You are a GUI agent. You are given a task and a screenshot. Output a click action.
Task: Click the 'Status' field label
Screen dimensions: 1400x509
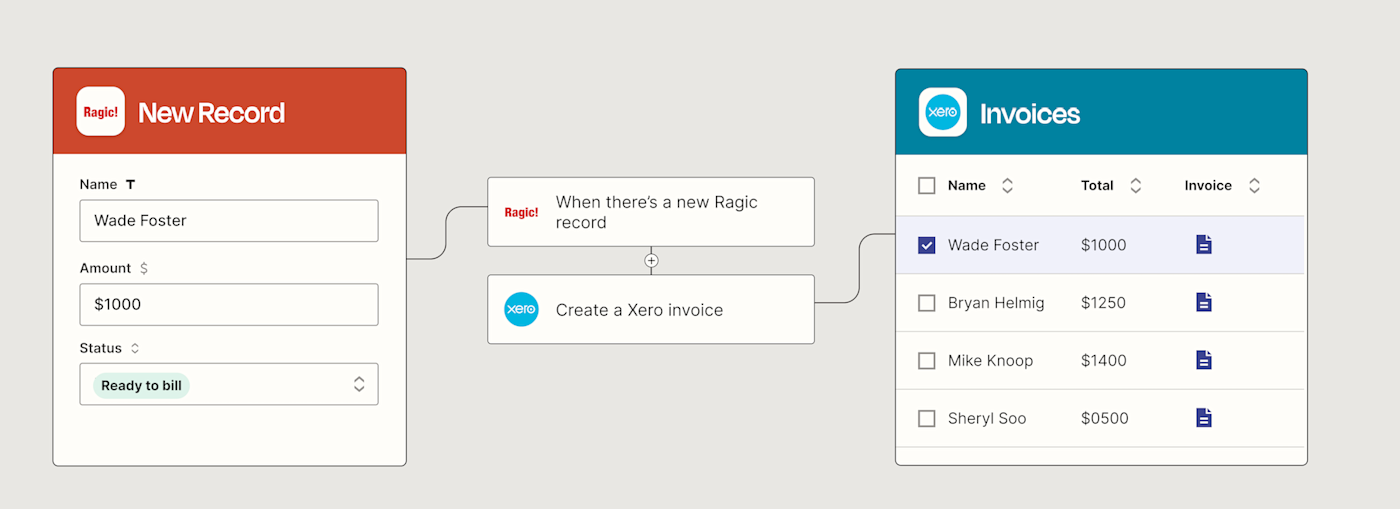[x=101, y=348]
